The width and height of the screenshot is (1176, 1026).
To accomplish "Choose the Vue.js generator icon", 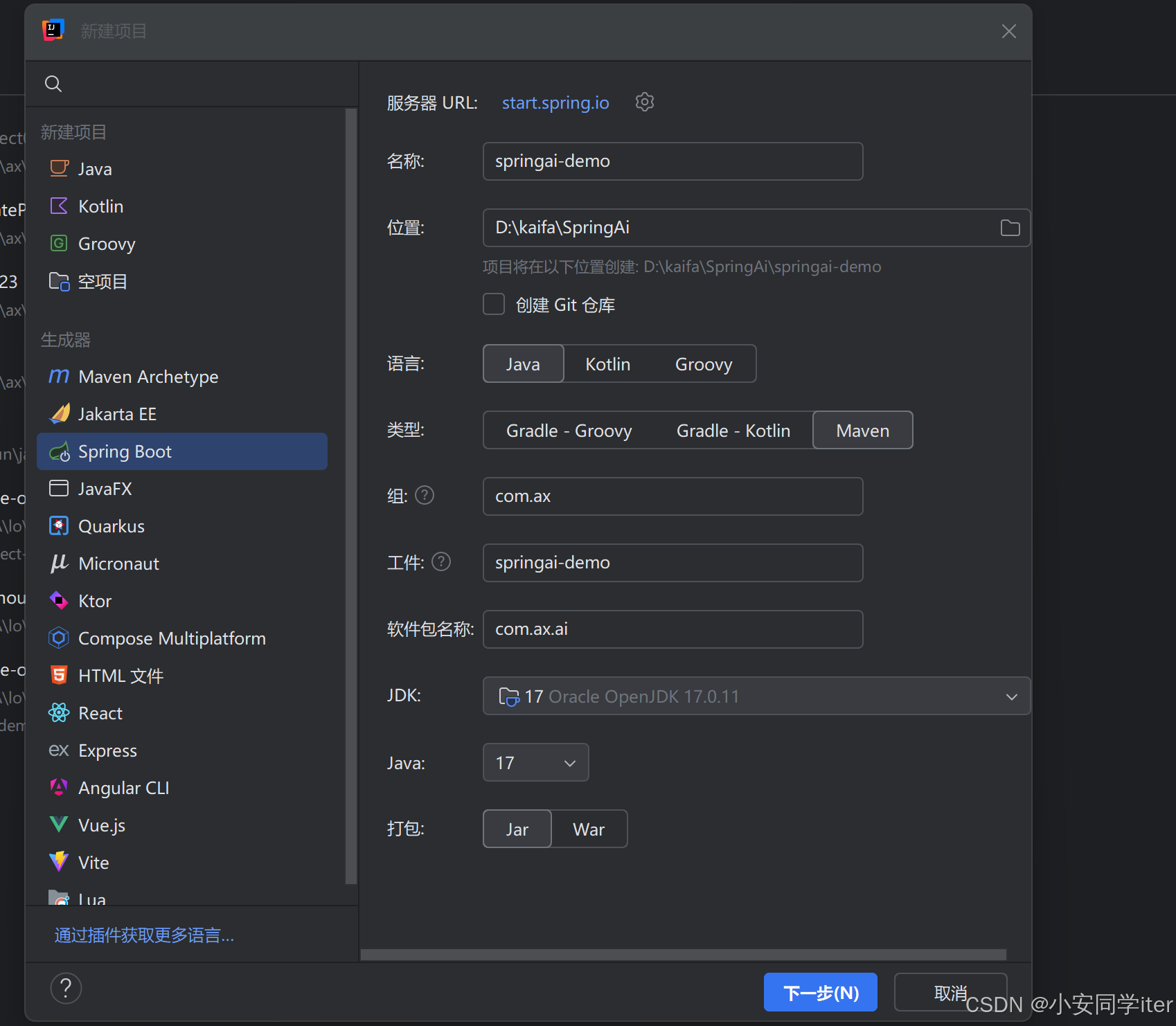I will [x=60, y=825].
